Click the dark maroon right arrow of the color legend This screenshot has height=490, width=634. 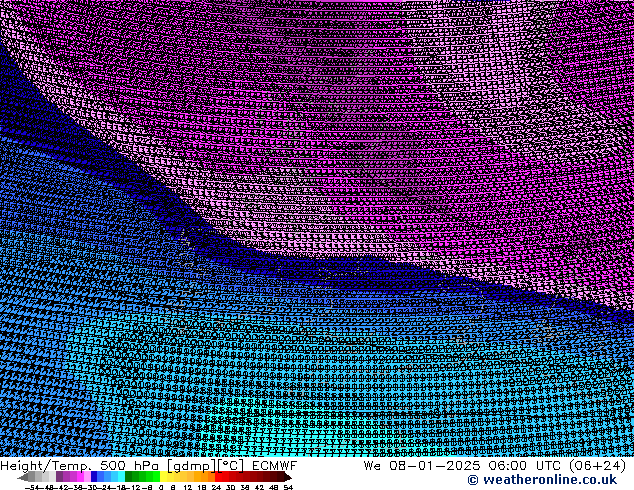pos(288,477)
